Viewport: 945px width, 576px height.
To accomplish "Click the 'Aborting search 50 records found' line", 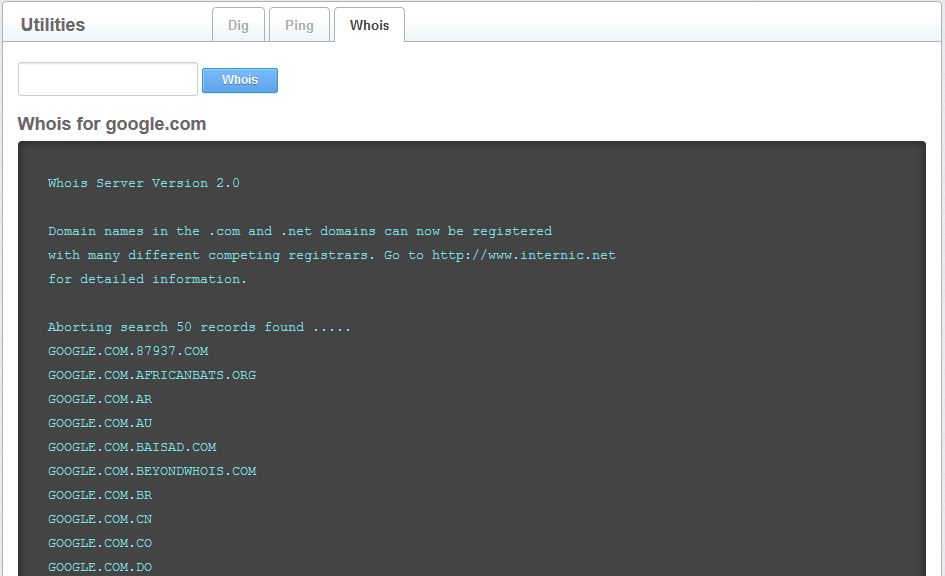I will point(200,327).
